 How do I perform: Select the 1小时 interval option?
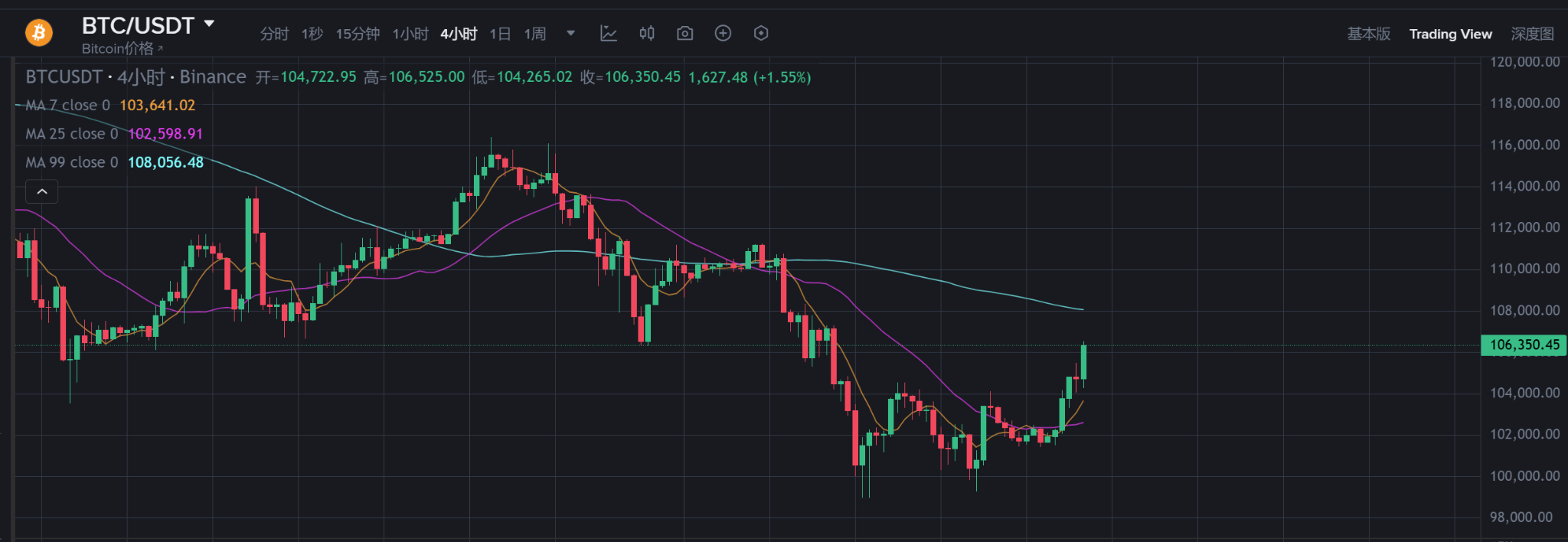(x=410, y=34)
